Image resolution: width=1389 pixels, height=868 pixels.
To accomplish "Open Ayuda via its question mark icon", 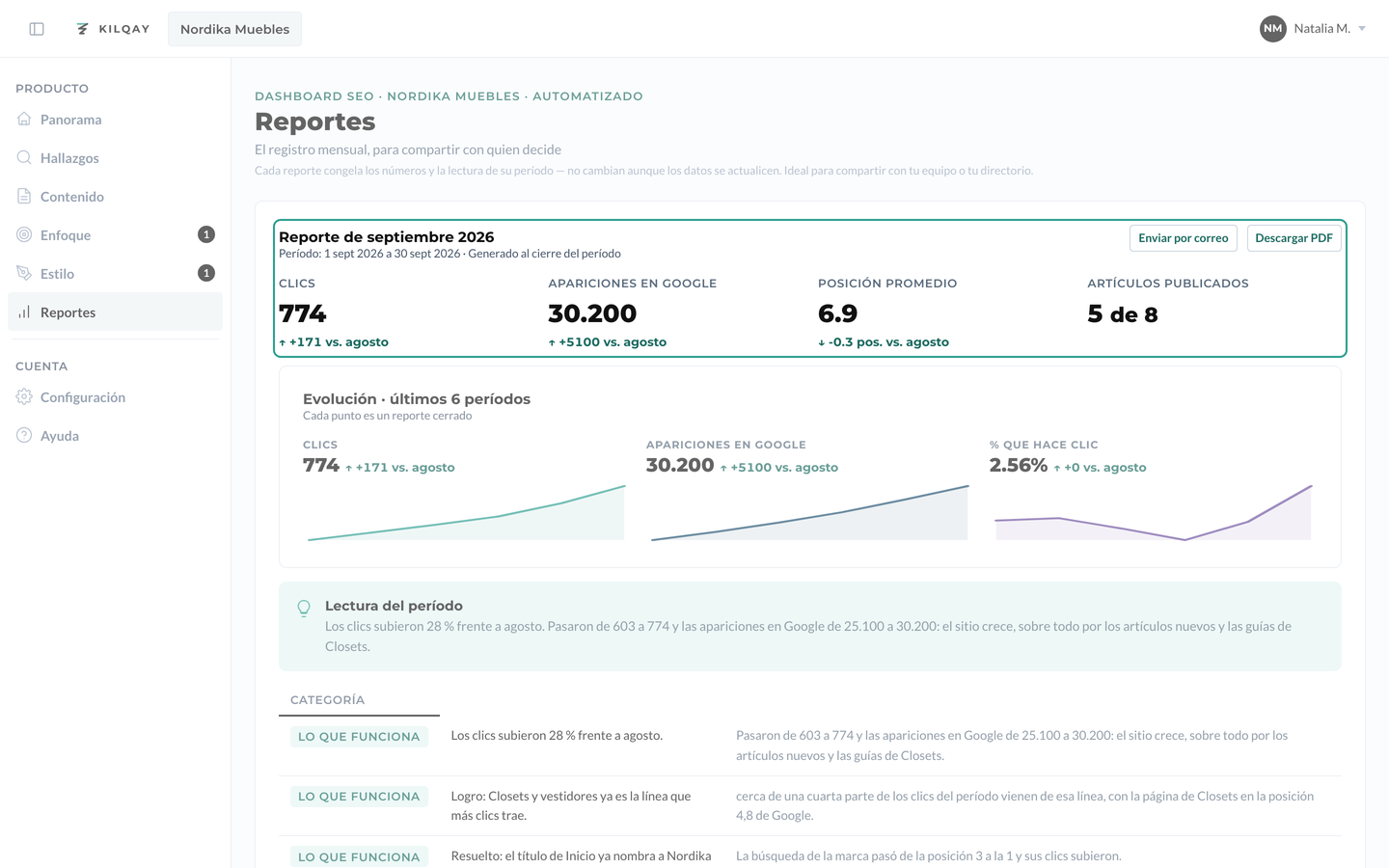I will click(x=24, y=436).
